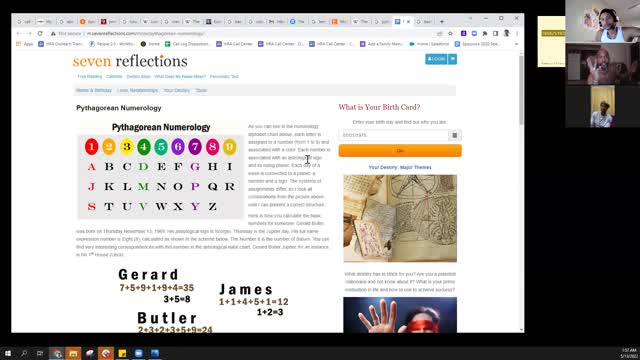Image resolution: width=640 pixels, height=360 pixels.
Task: Open File Explorer from the taskbar
Action: 73,353
